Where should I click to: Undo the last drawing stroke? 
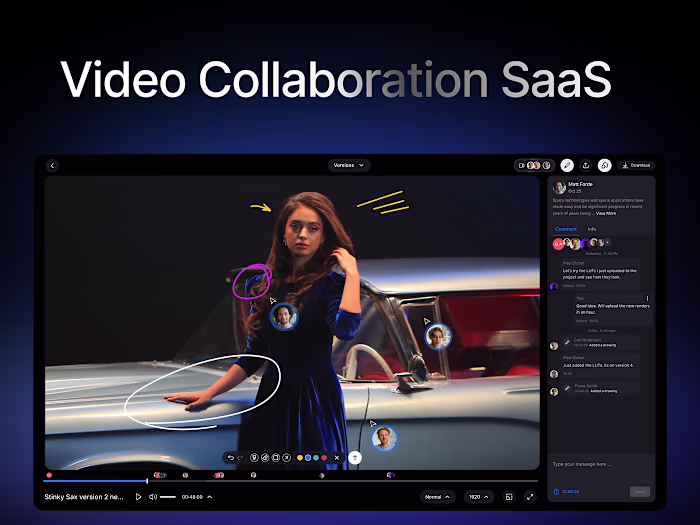tap(231, 458)
